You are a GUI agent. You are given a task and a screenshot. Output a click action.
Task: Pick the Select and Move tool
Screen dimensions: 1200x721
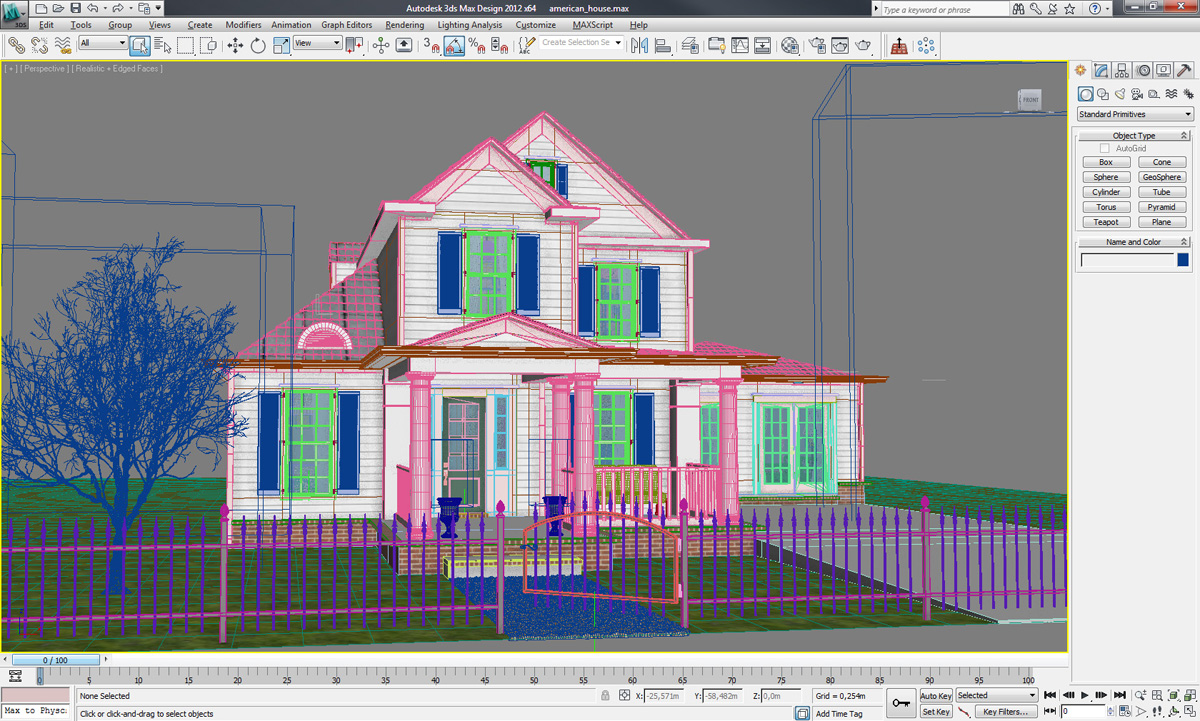(235, 45)
